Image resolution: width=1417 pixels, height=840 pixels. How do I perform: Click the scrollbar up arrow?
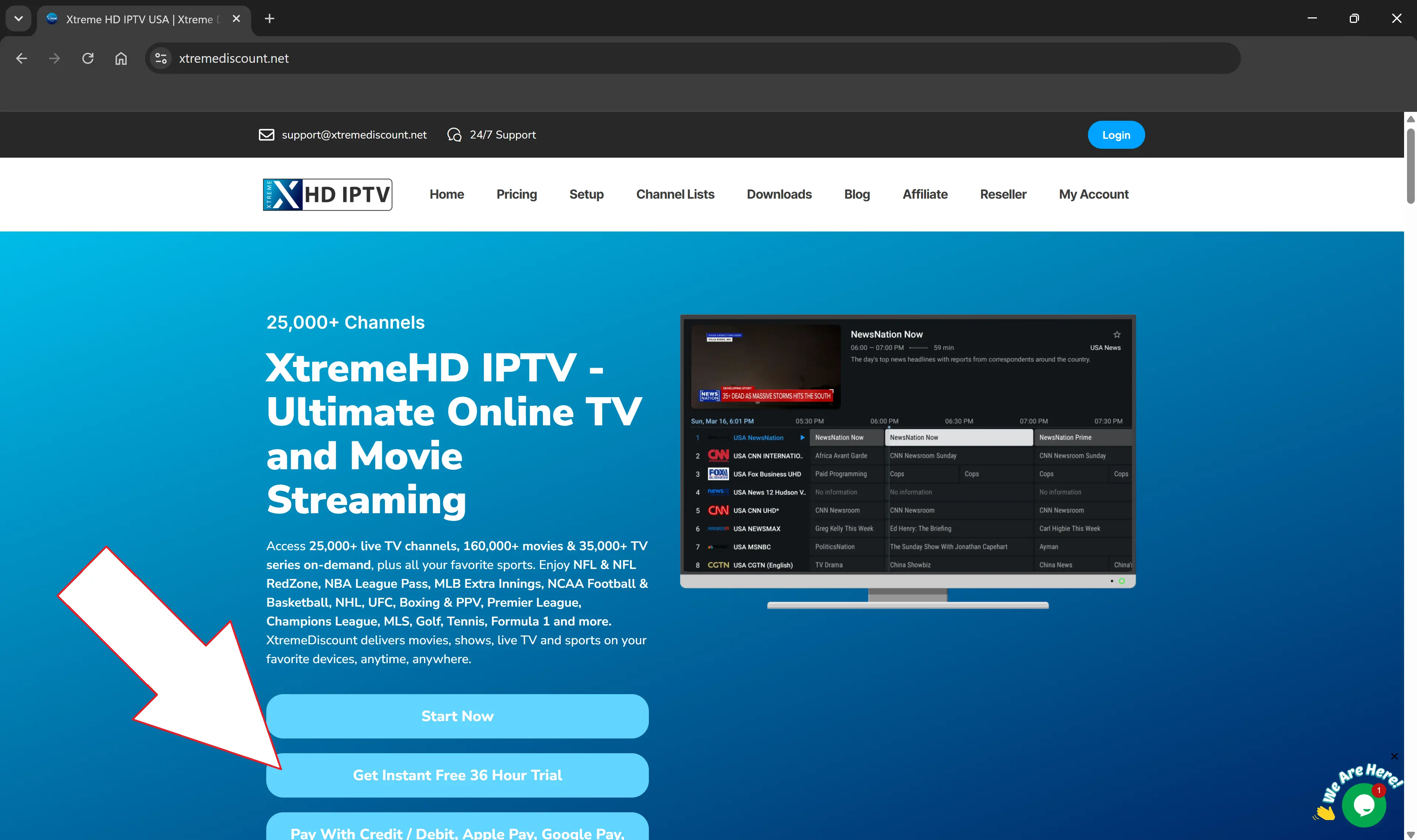coord(1410,119)
